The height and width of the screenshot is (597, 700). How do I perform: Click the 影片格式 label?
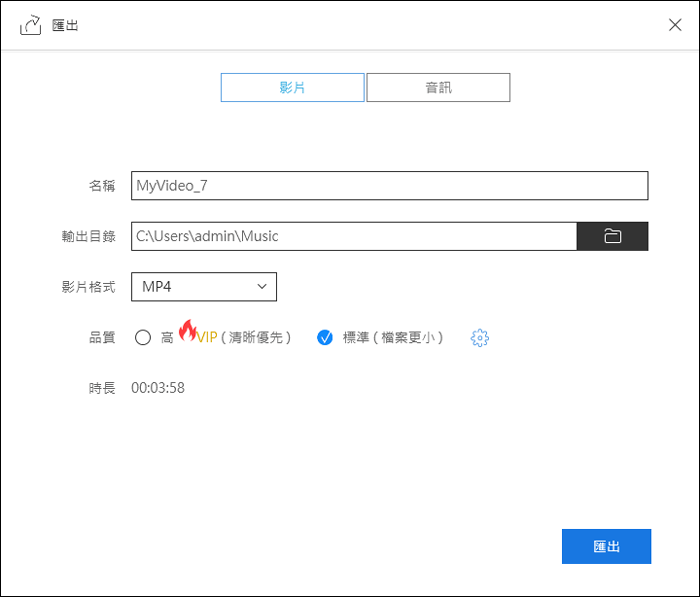click(x=88, y=287)
